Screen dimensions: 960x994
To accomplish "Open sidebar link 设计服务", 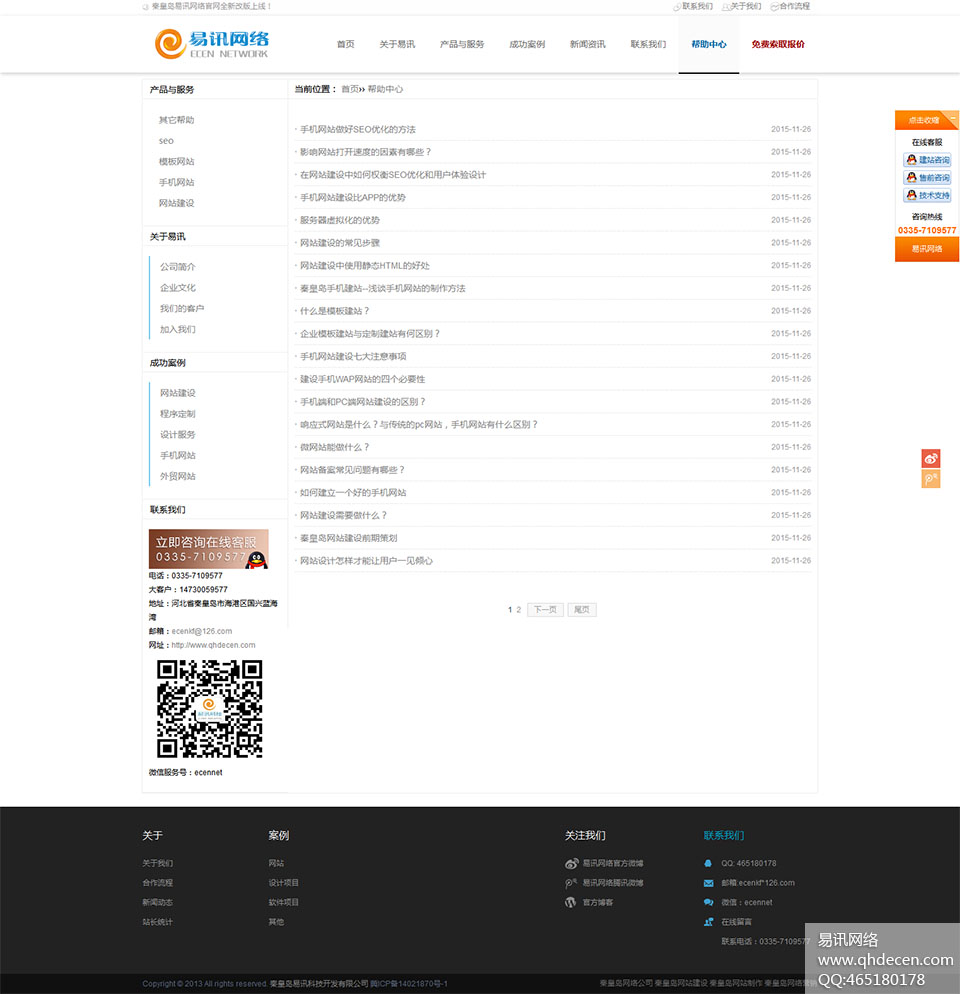I will [178, 435].
